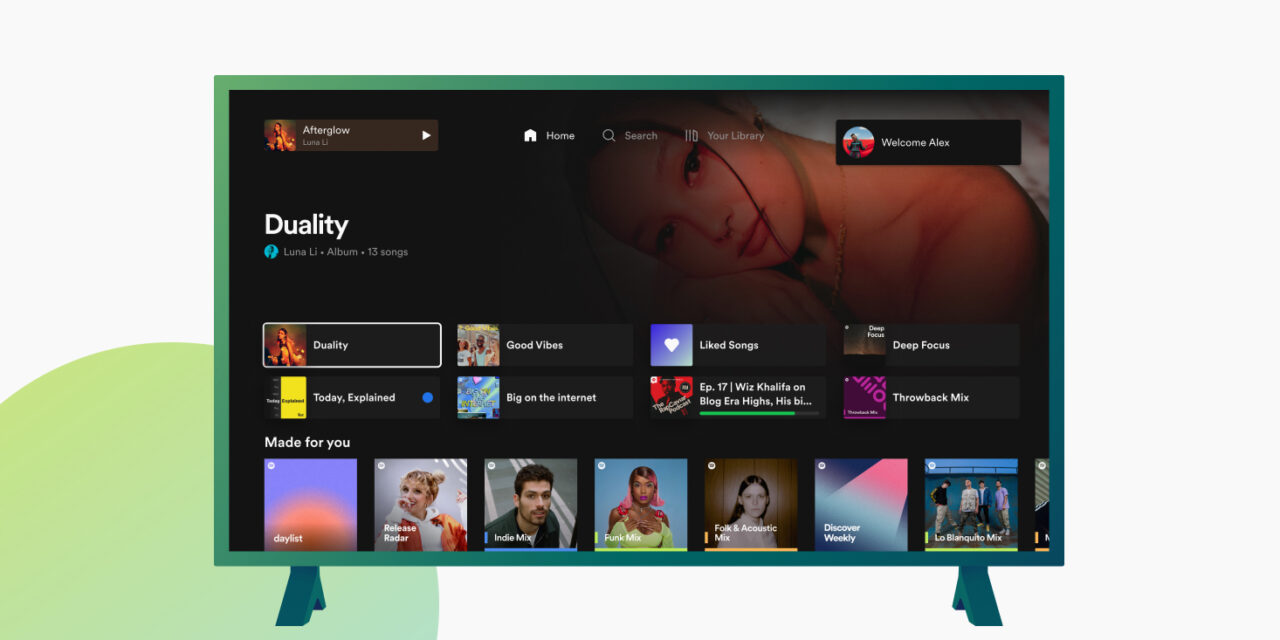This screenshot has width=1280, height=640.
Task: Select the Release Radar cover
Action: [x=420, y=504]
